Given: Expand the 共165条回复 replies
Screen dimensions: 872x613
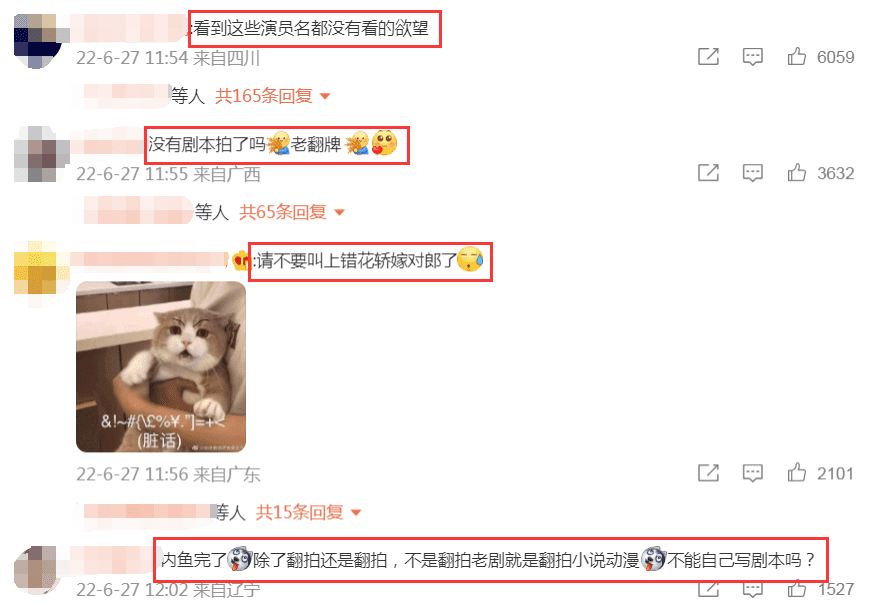Looking at the screenshot, I should (272, 96).
